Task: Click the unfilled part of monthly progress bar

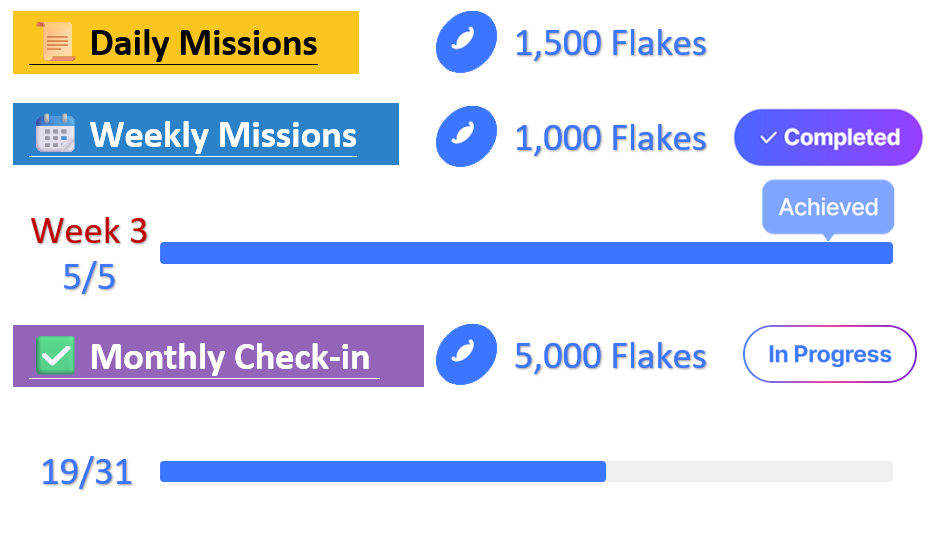Action: click(x=749, y=471)
